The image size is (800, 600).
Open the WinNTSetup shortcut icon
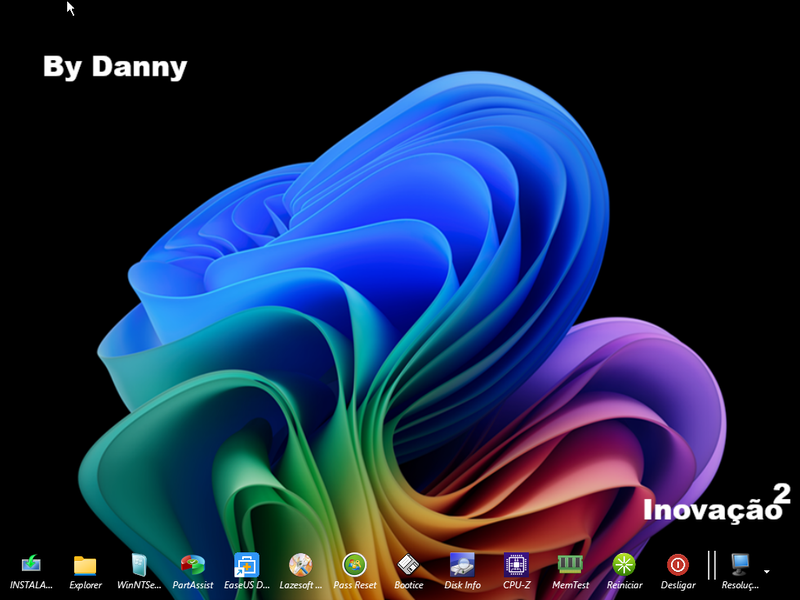click(139, 565)
